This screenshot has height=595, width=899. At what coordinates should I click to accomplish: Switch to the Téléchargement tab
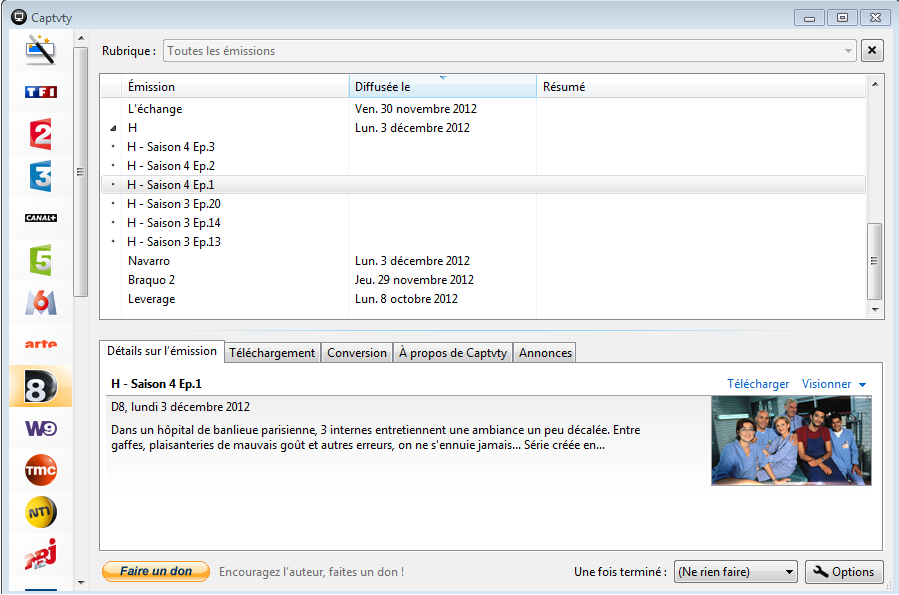272,353
